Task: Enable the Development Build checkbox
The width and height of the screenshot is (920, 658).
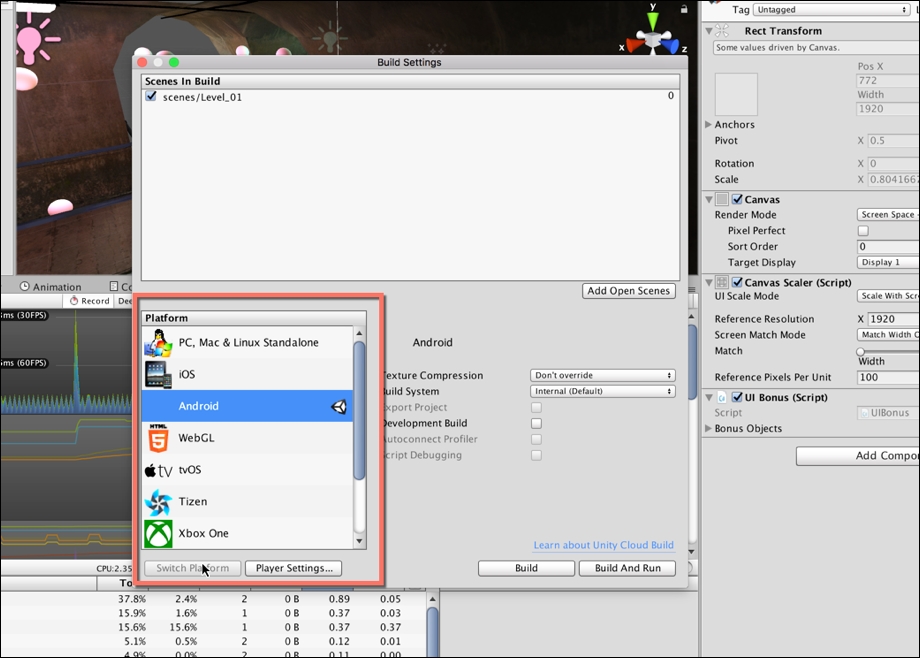Action: tap(536, 423)
